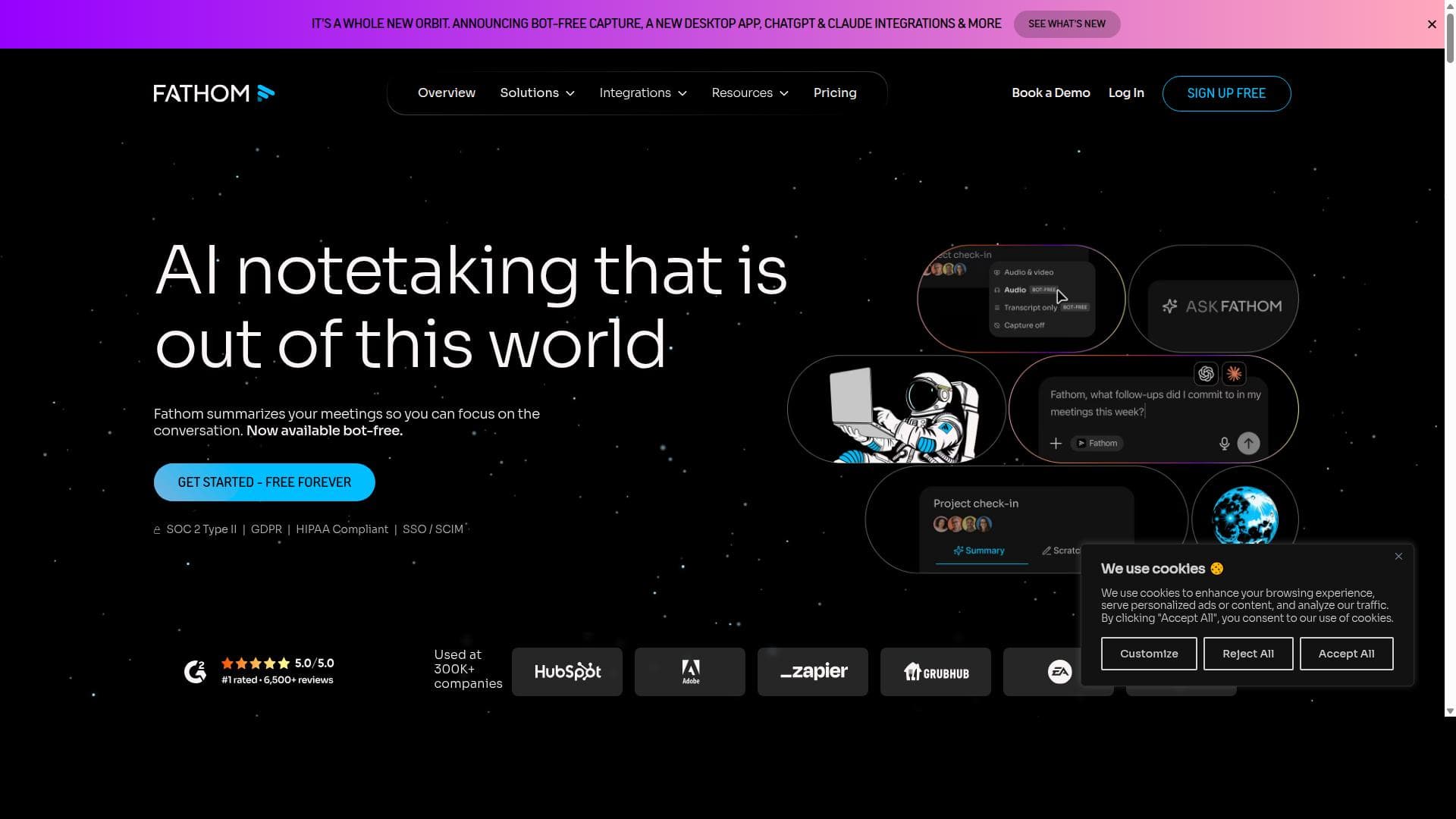Click the "SSO / SCIM" text
This screenshot has height=819, width=1456.
tap(433, 529)
